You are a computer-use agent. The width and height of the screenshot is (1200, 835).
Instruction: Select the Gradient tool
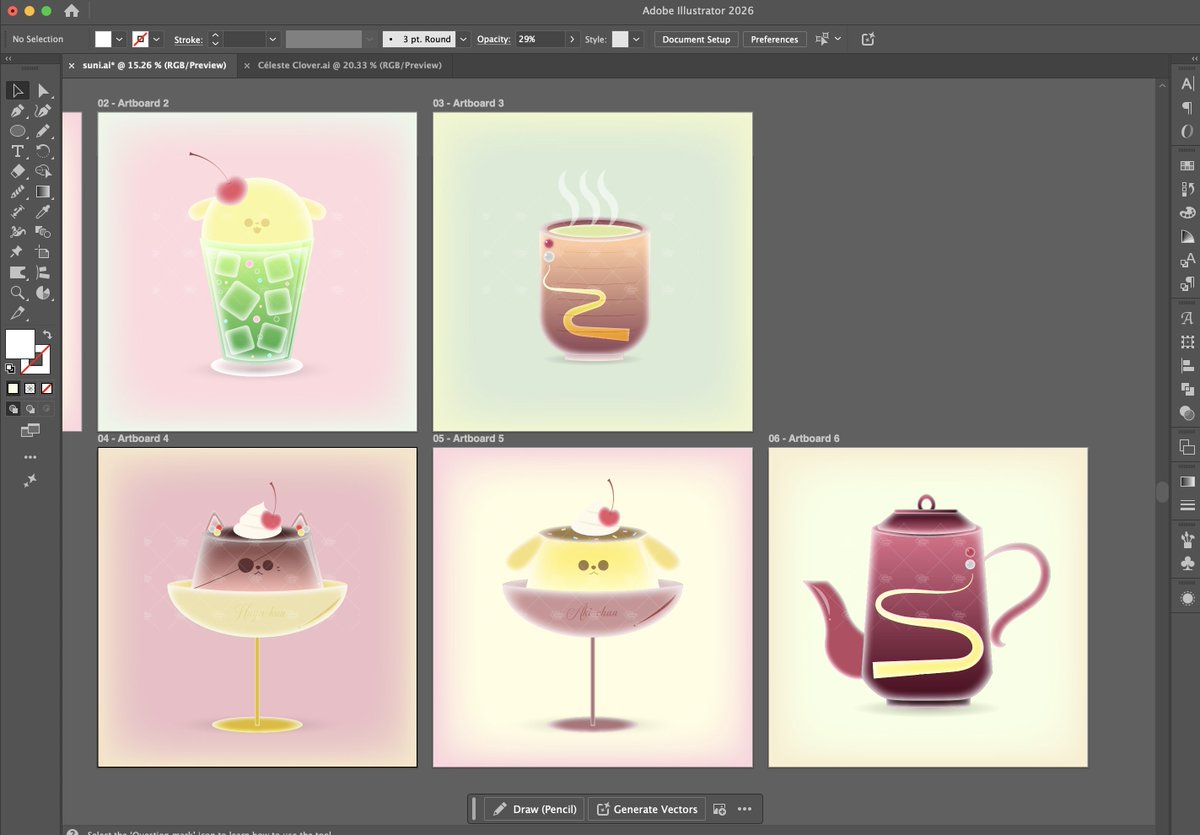coord(43,191)
